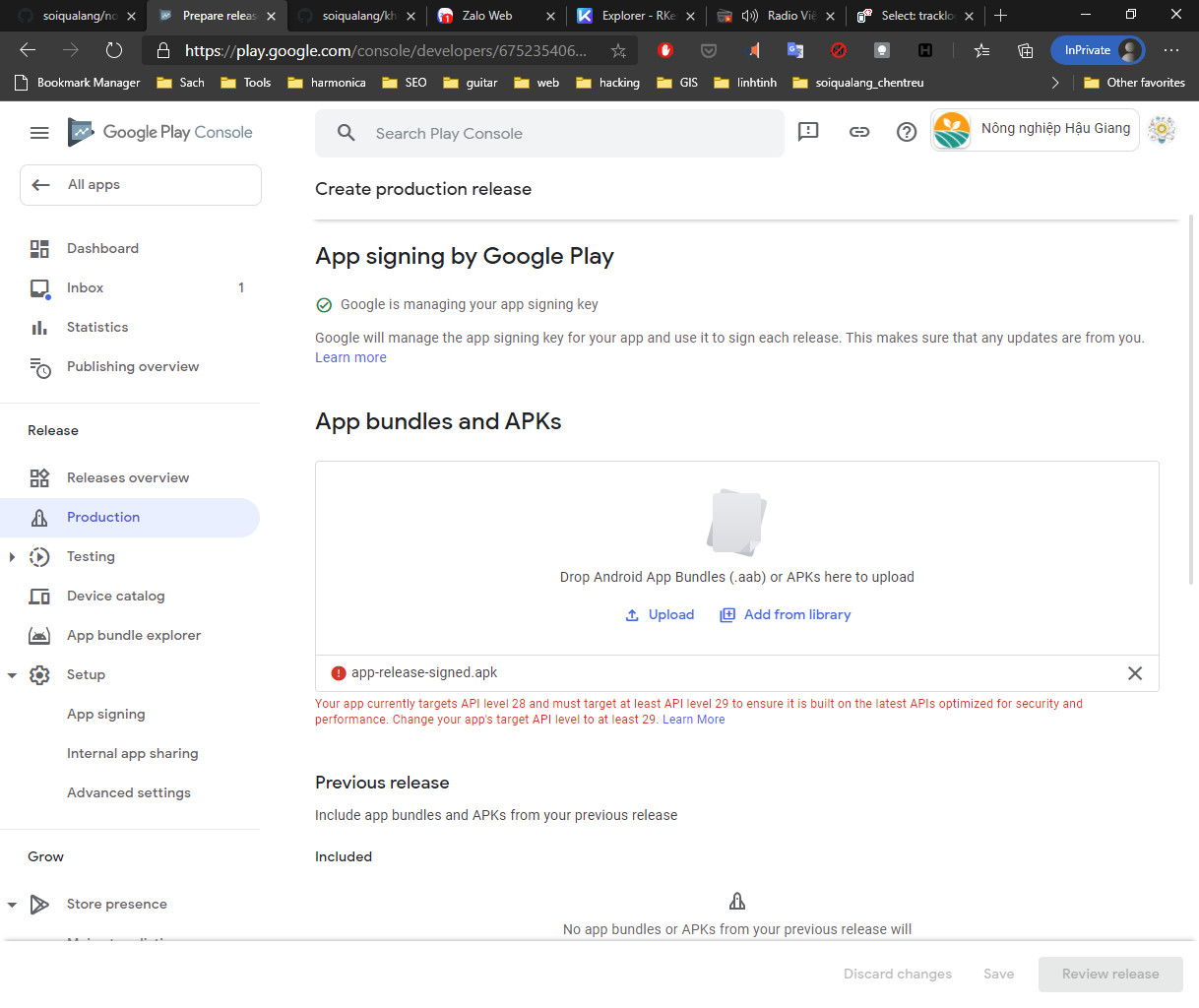Collapse the Store presence section arrow
The width and height of the screenshot is (1199, 1008).
tap(12, 905)
